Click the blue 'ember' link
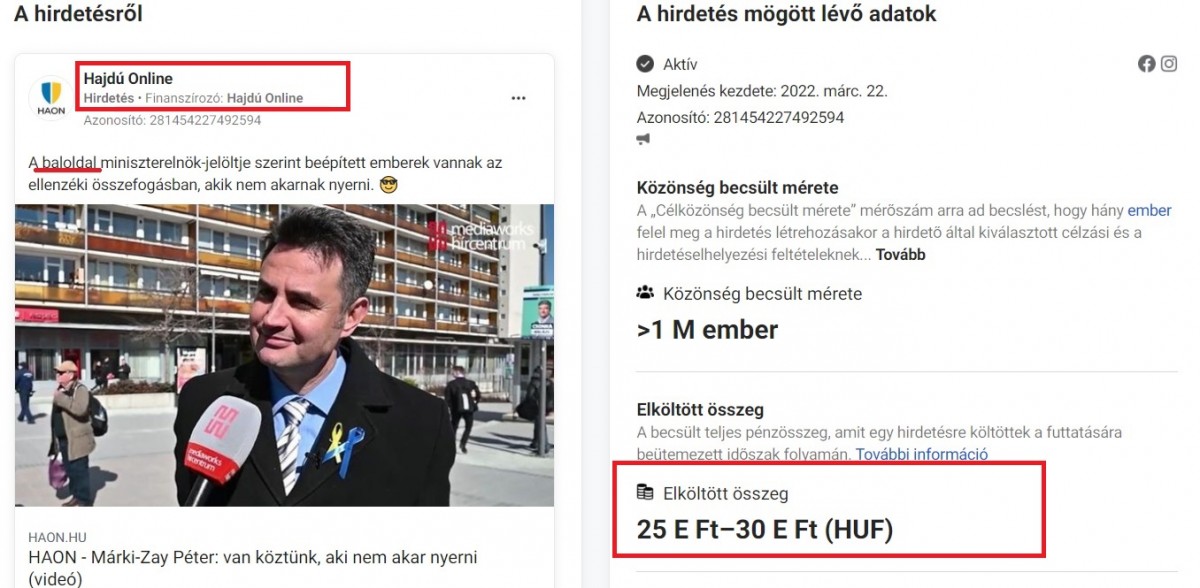Viewport: 1200px width, 588px height. [x=1149, y=211]
